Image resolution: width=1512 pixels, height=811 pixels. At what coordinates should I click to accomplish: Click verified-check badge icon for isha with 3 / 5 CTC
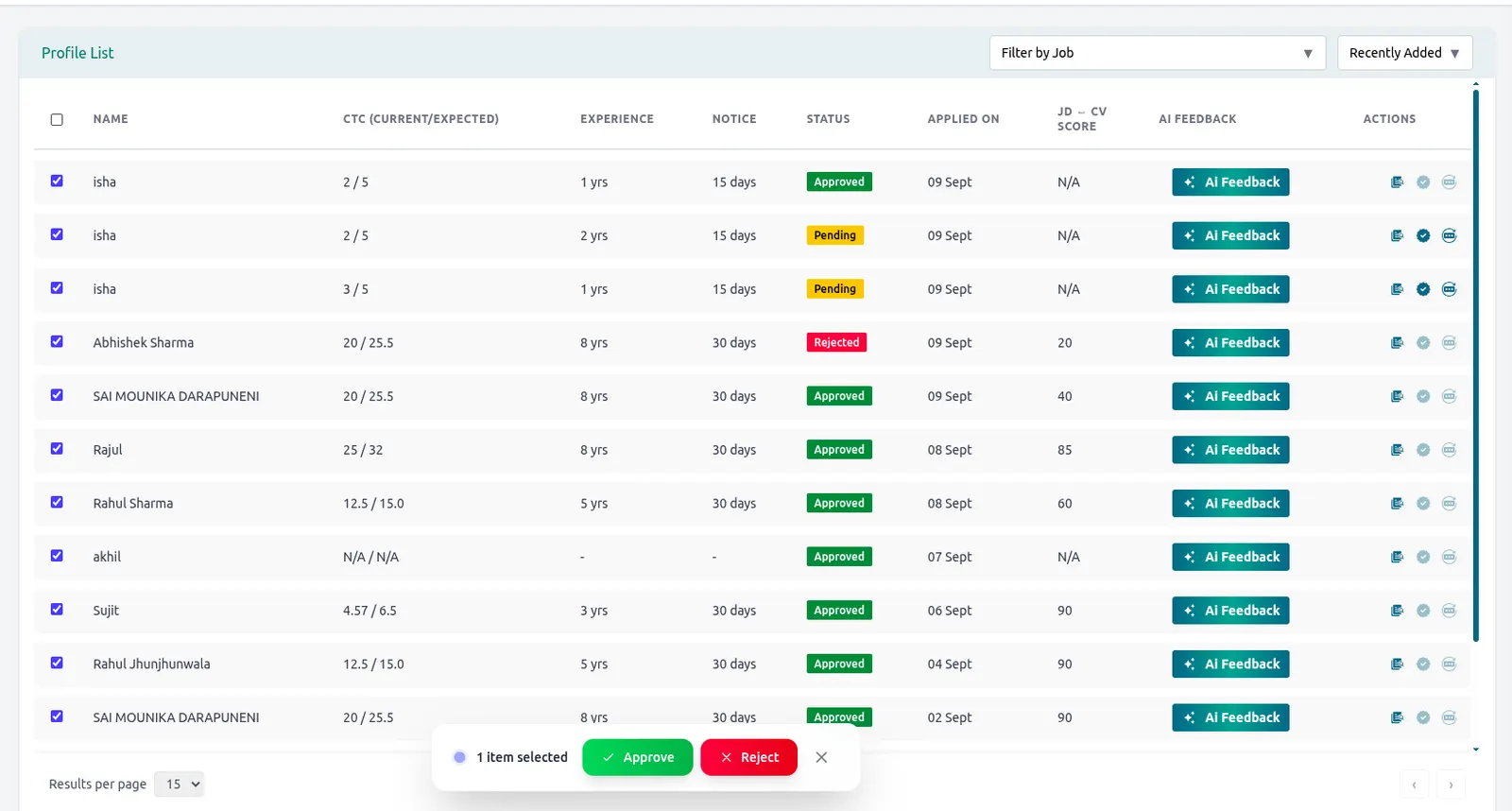pyautogui.click(x=1423, y=289)
